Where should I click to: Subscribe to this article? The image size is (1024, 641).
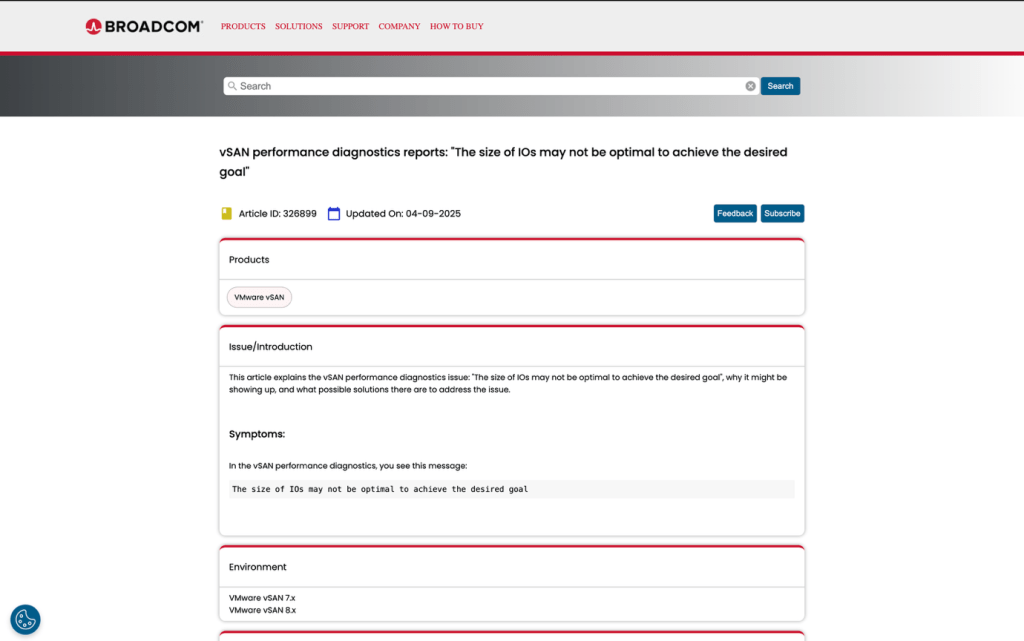coord(782,213)
